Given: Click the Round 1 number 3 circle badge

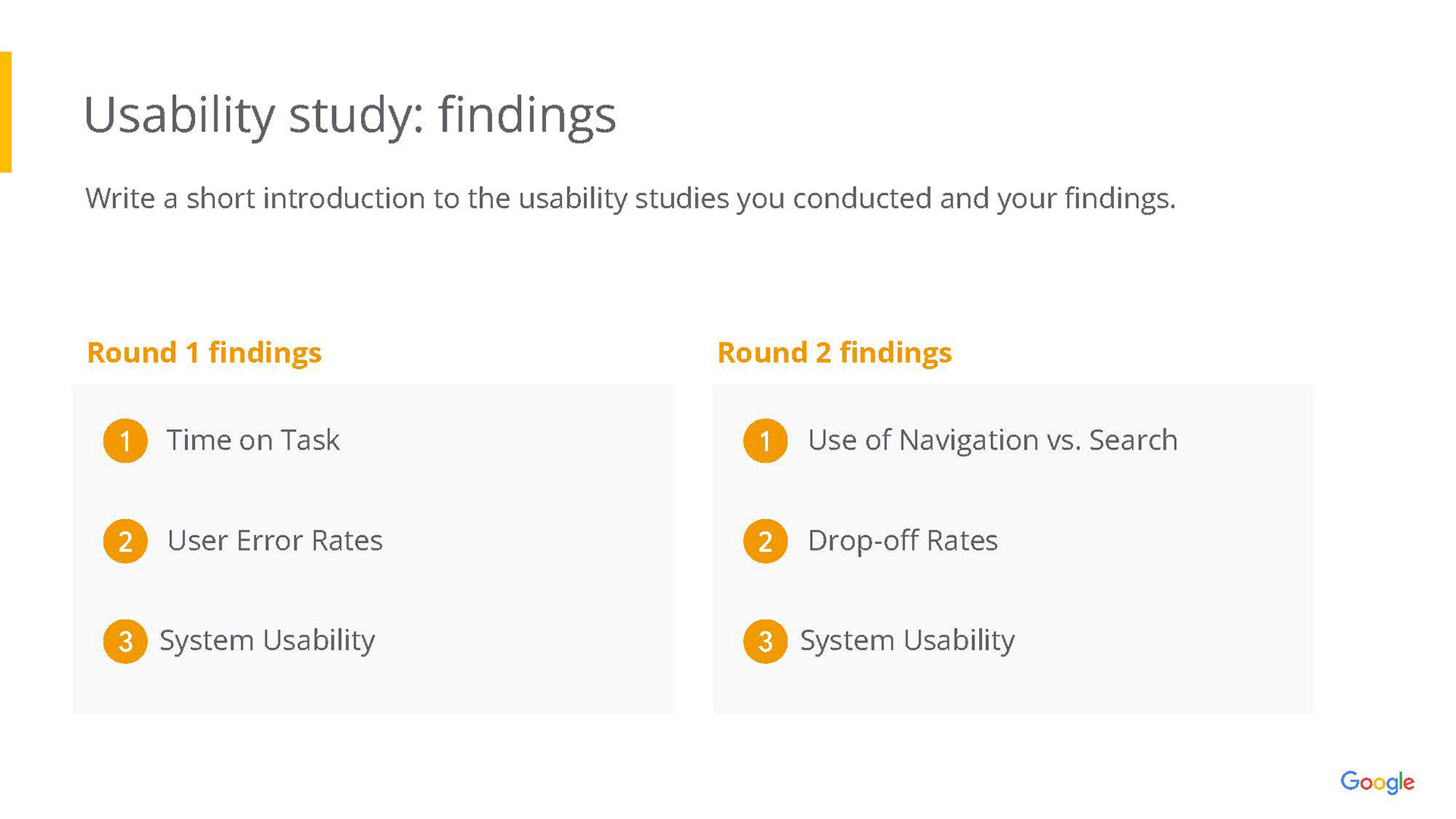Looking at the screenshot, I should 125,641.
